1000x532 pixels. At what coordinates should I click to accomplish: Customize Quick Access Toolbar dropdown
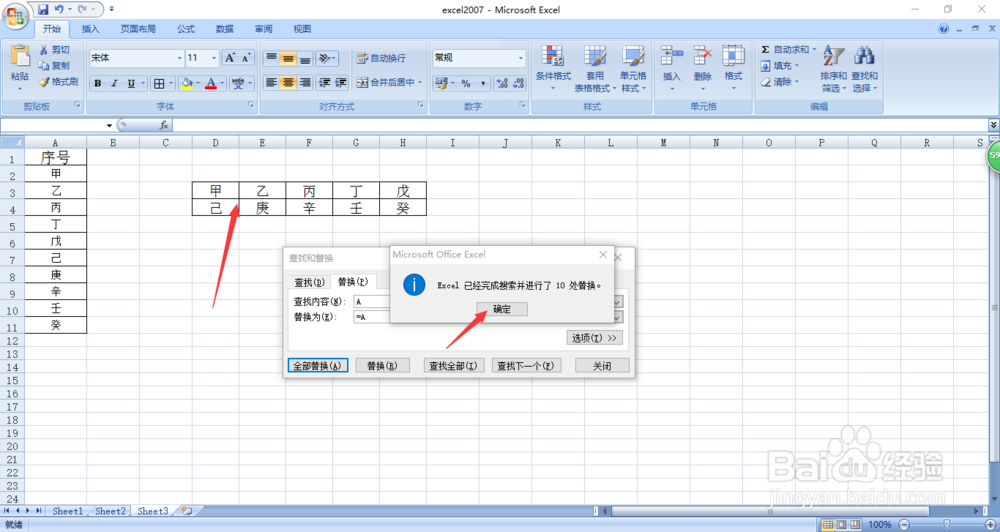click(112, 10)
